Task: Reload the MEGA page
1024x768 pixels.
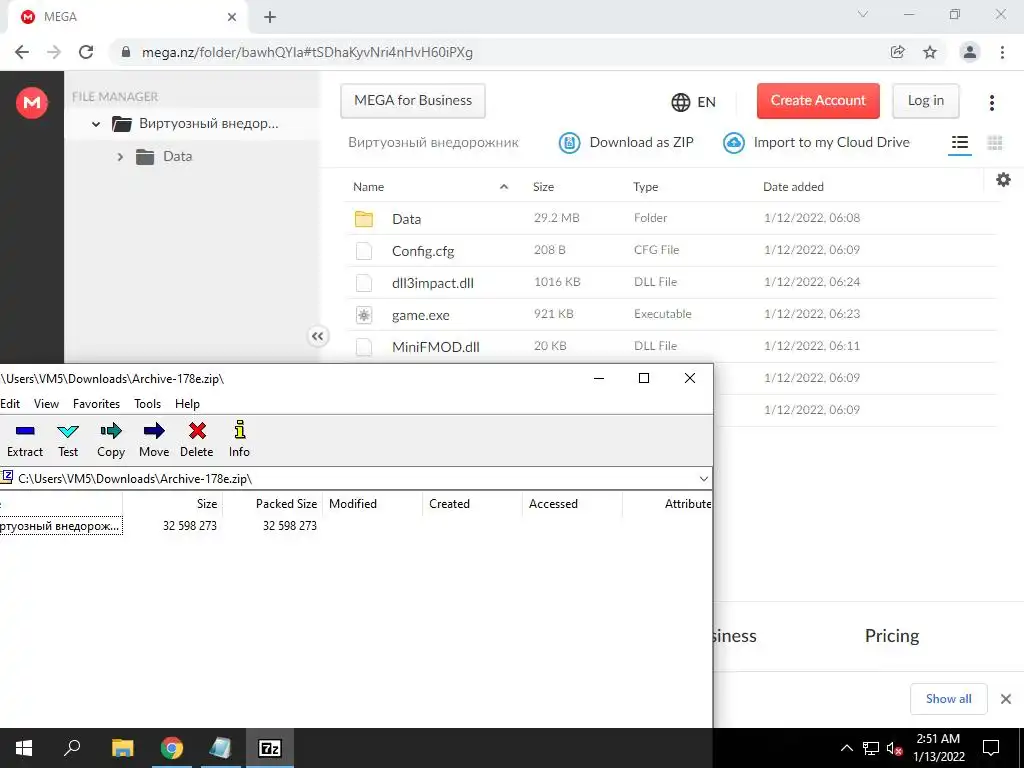Action: [x=86, y=52]
